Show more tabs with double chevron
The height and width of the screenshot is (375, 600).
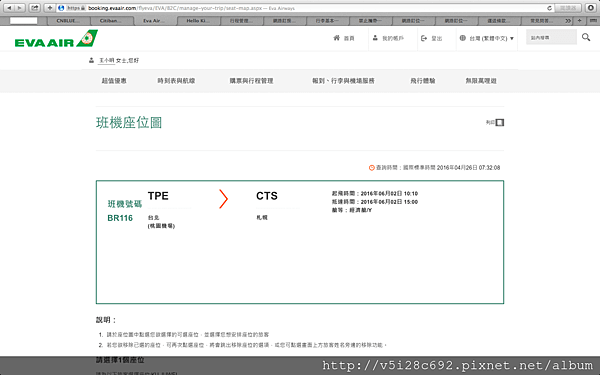tap(568, 21)
